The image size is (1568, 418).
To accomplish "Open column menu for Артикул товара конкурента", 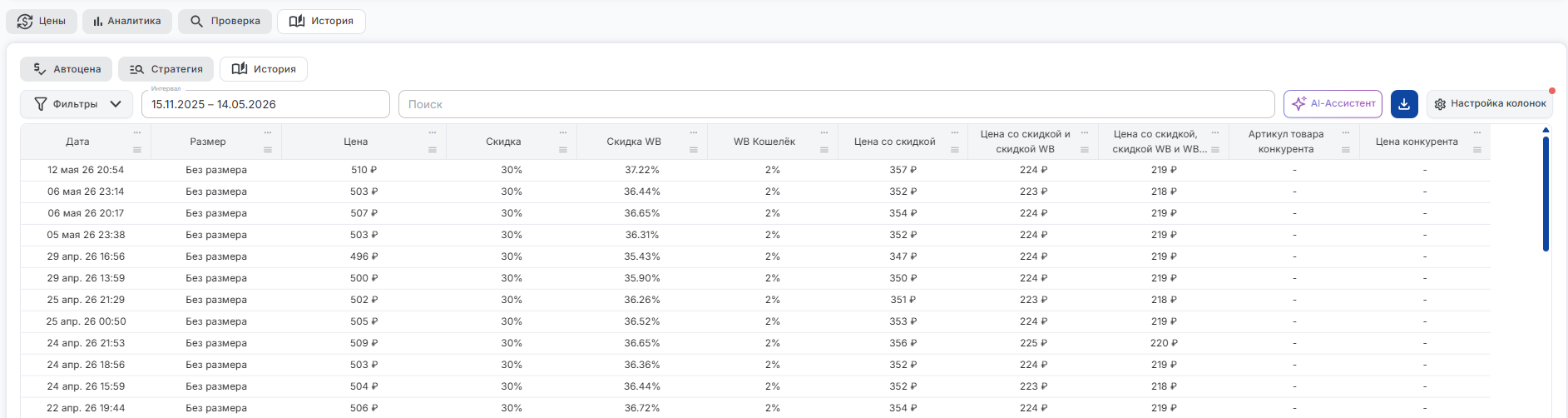I will 1346,133.
